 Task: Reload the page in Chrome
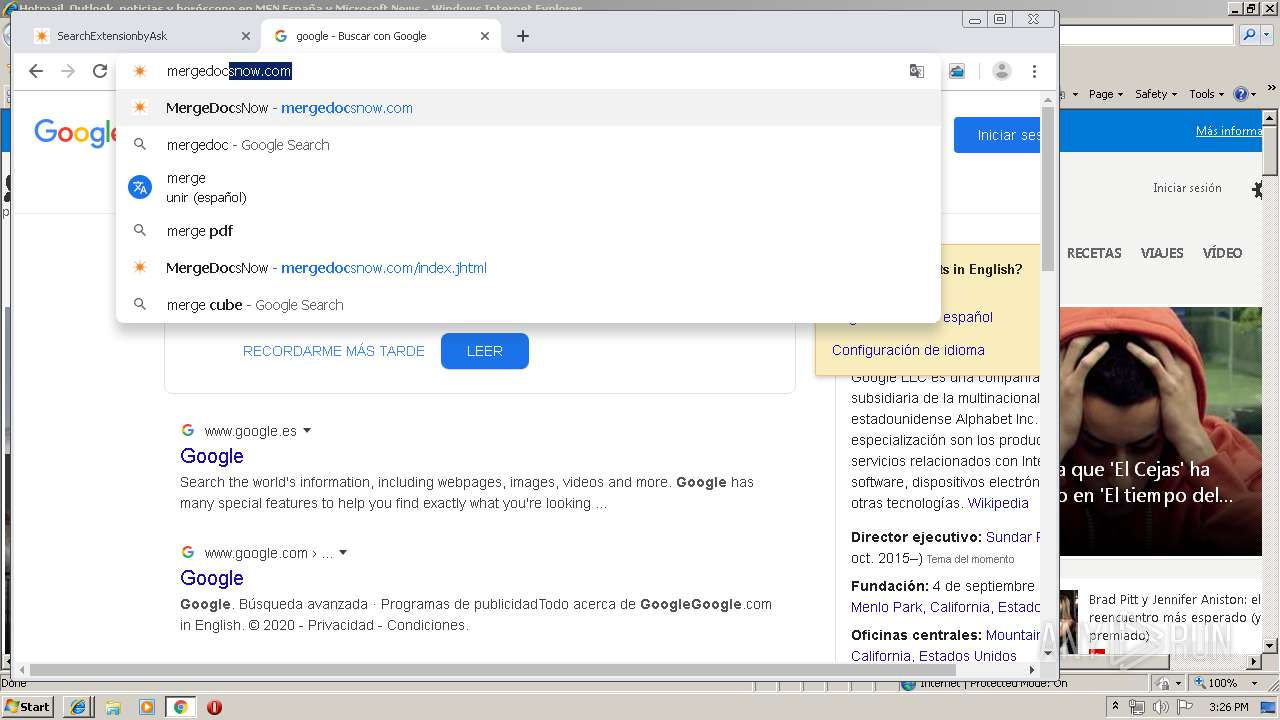pos(100,71)
